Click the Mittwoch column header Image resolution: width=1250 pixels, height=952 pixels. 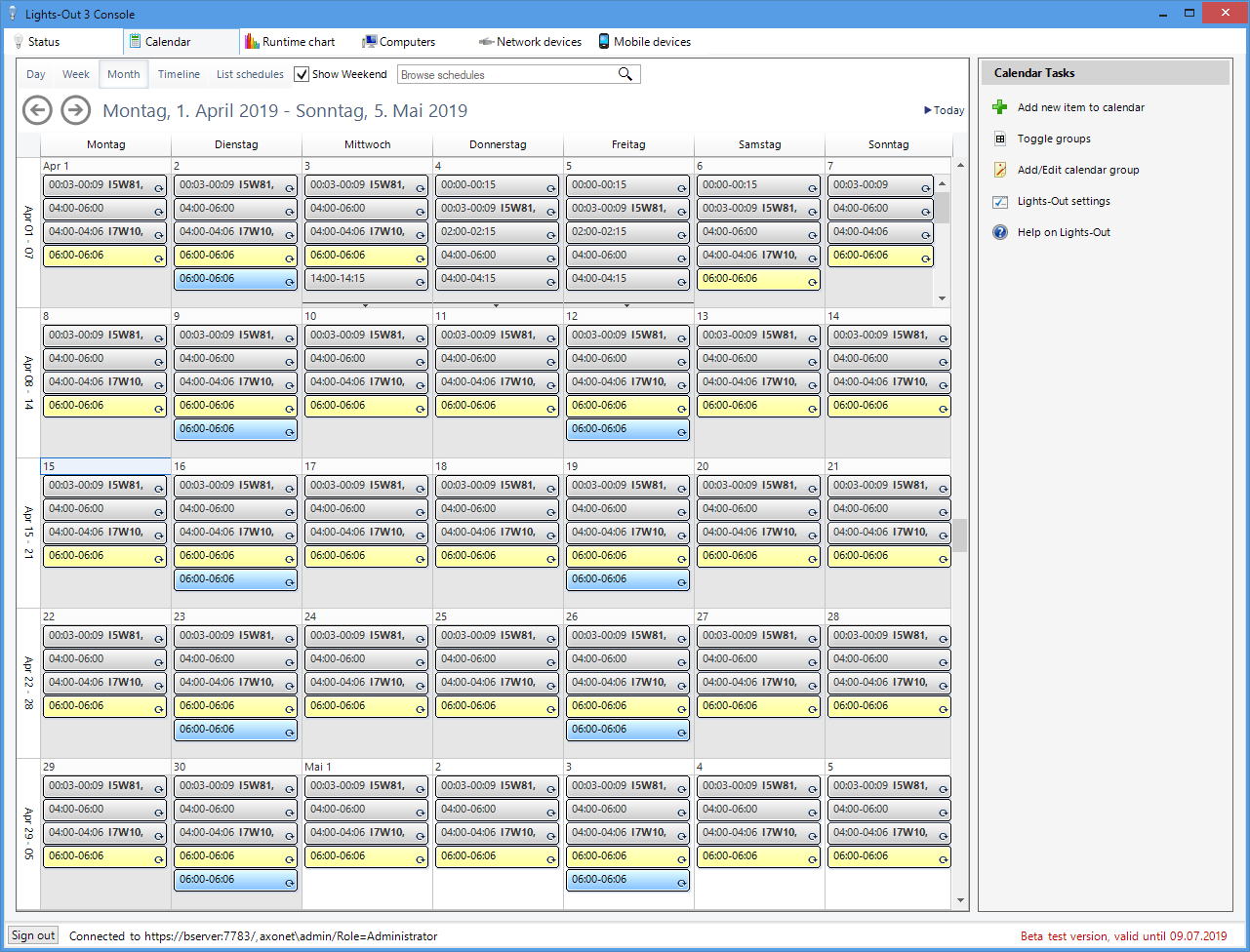click(368, 144)
